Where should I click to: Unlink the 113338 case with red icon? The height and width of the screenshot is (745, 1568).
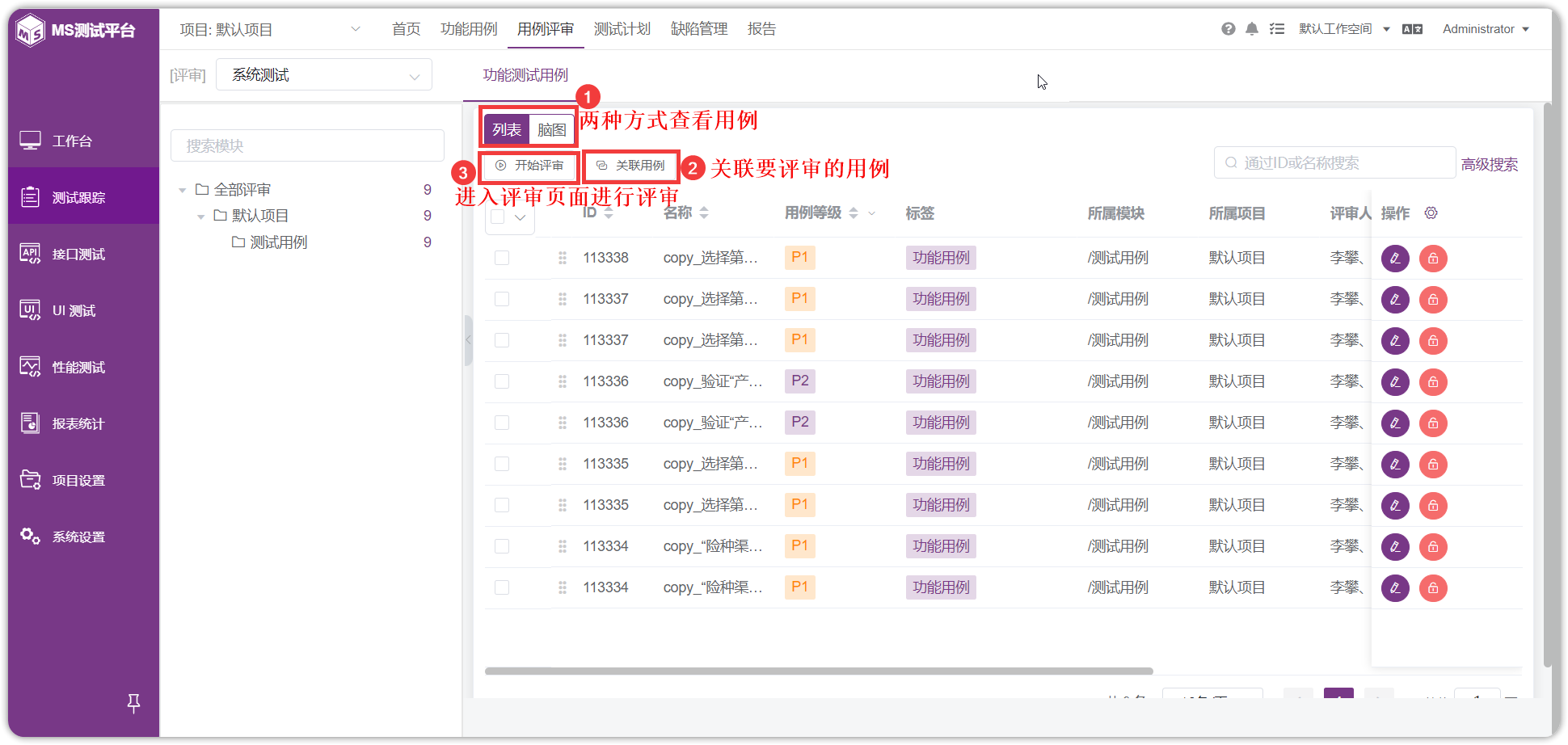(x=1433, y=259)
